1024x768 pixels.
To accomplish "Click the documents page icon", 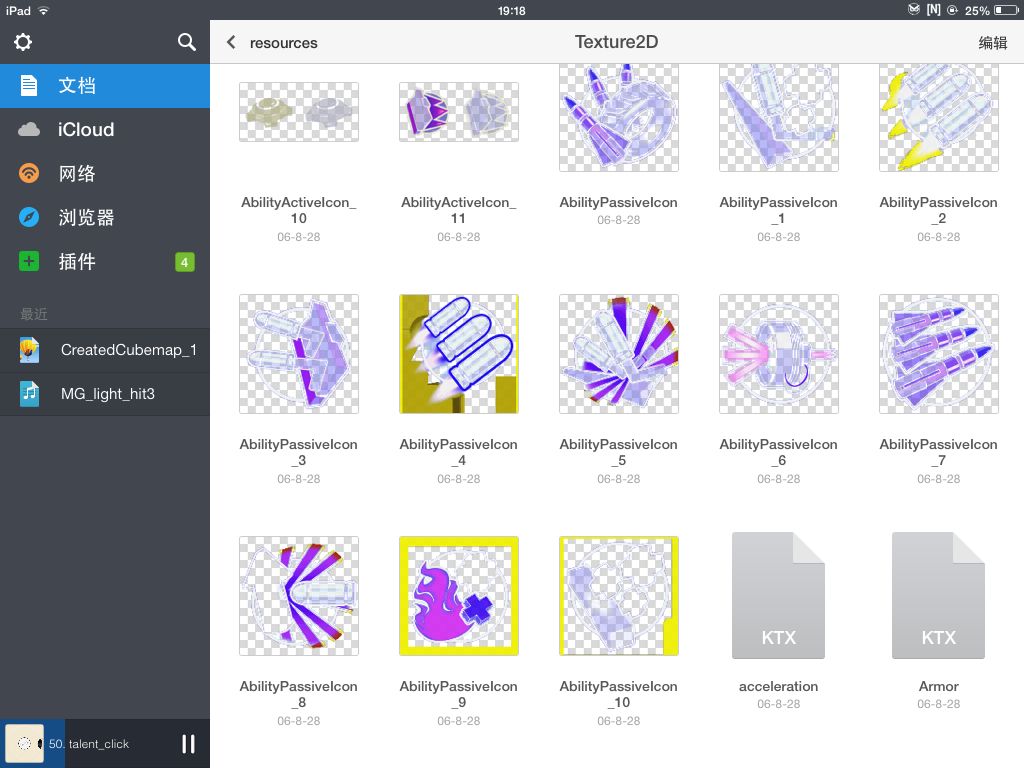I will tap(29, 86).
